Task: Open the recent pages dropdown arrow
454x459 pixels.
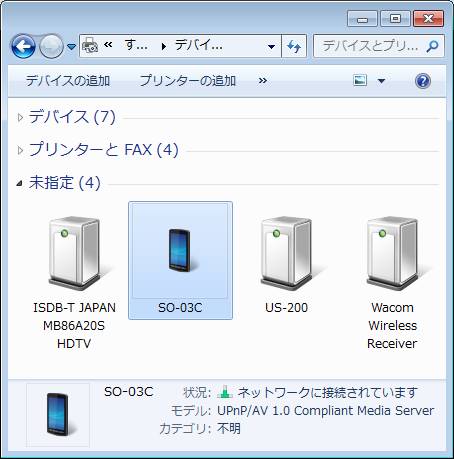Action: tap(71, 47)
